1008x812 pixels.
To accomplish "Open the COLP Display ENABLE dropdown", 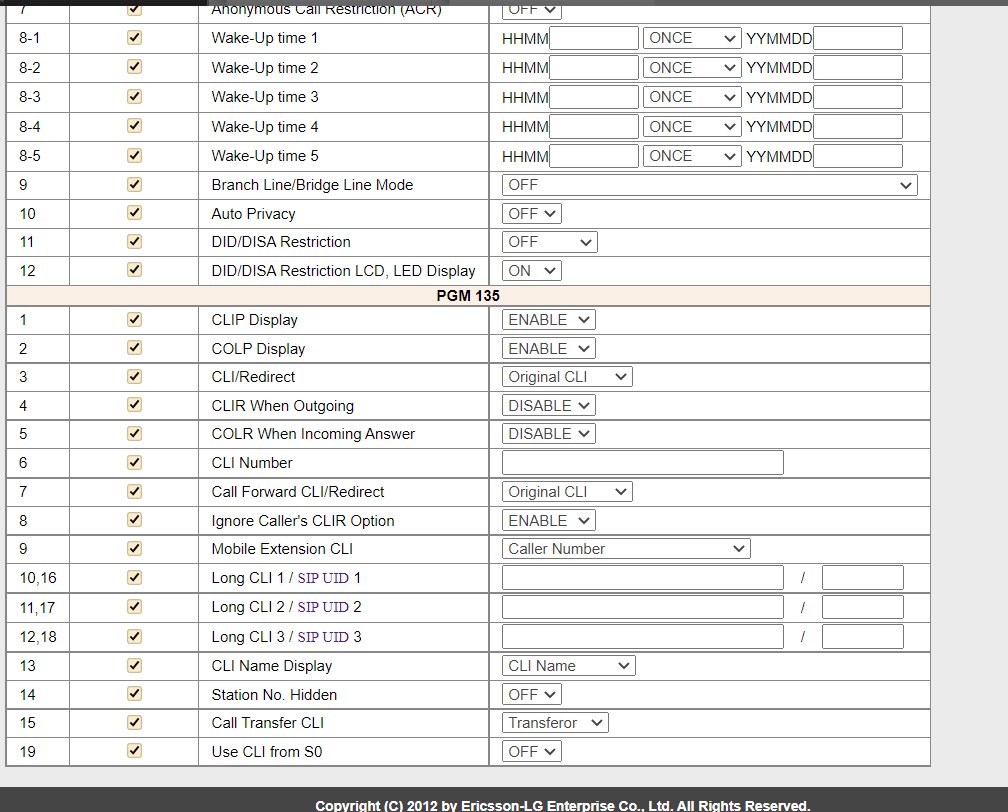I will point(548,349).
